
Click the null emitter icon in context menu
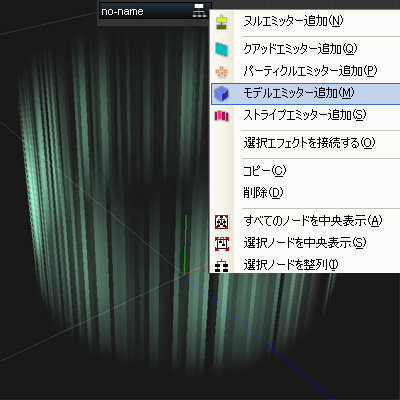tap(222, 22)
